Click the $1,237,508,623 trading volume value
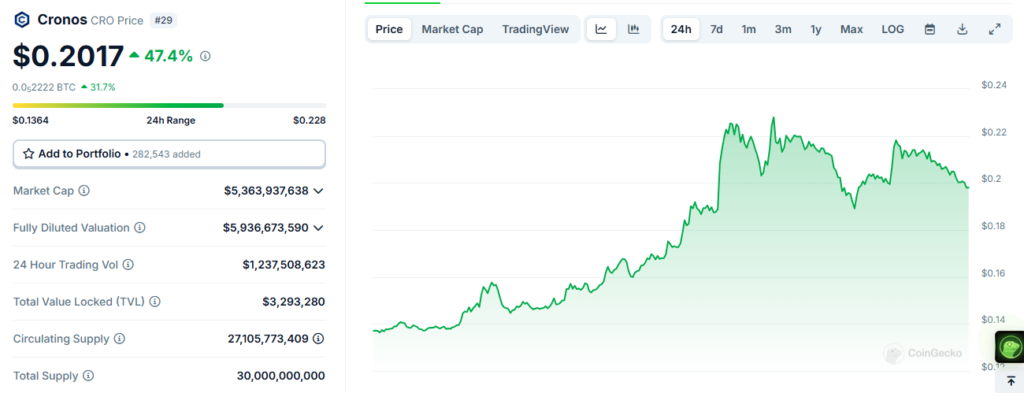 pyautogui.click(x=284, y=265)
